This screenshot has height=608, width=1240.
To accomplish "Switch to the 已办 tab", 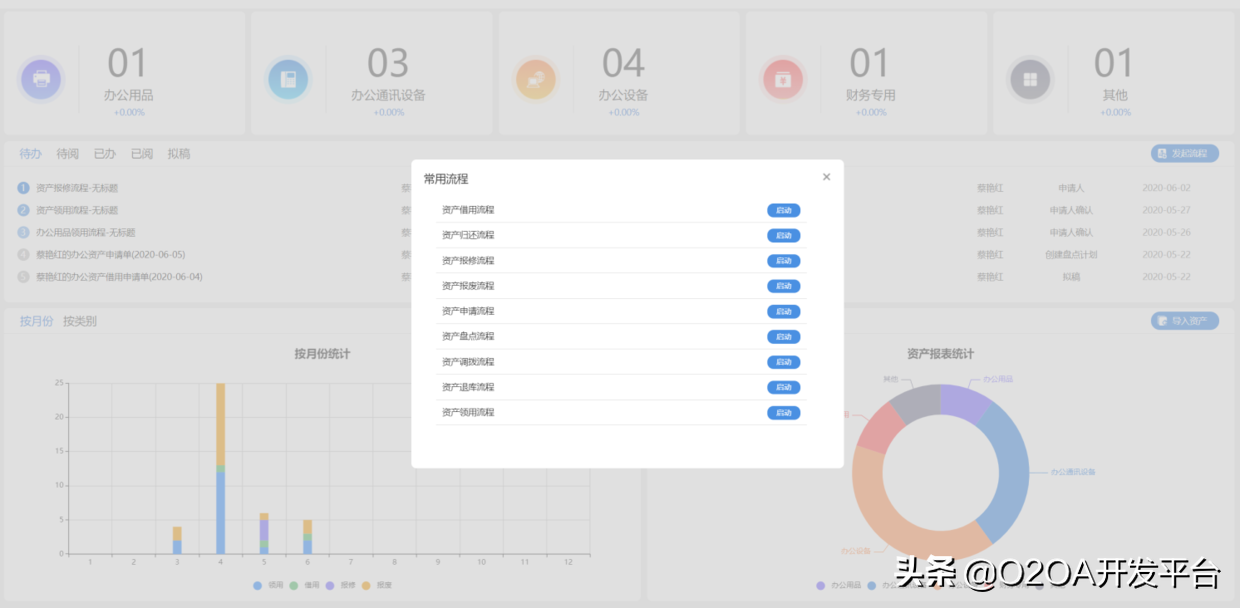I will [105, 153].
